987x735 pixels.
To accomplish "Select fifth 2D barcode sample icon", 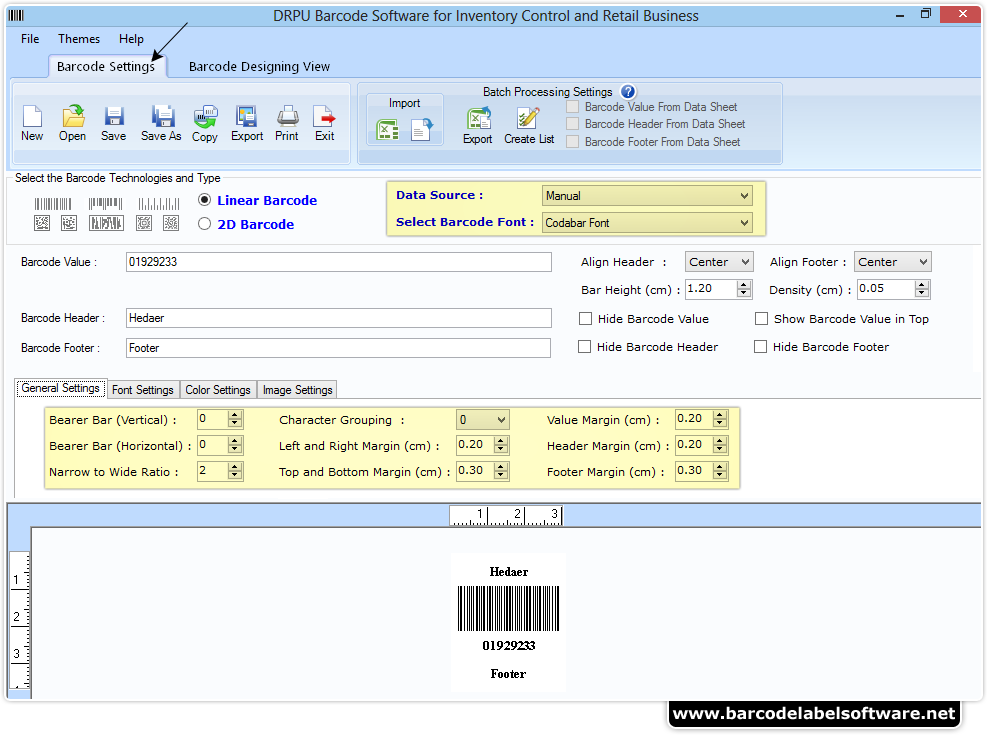I will pos(171,223).
